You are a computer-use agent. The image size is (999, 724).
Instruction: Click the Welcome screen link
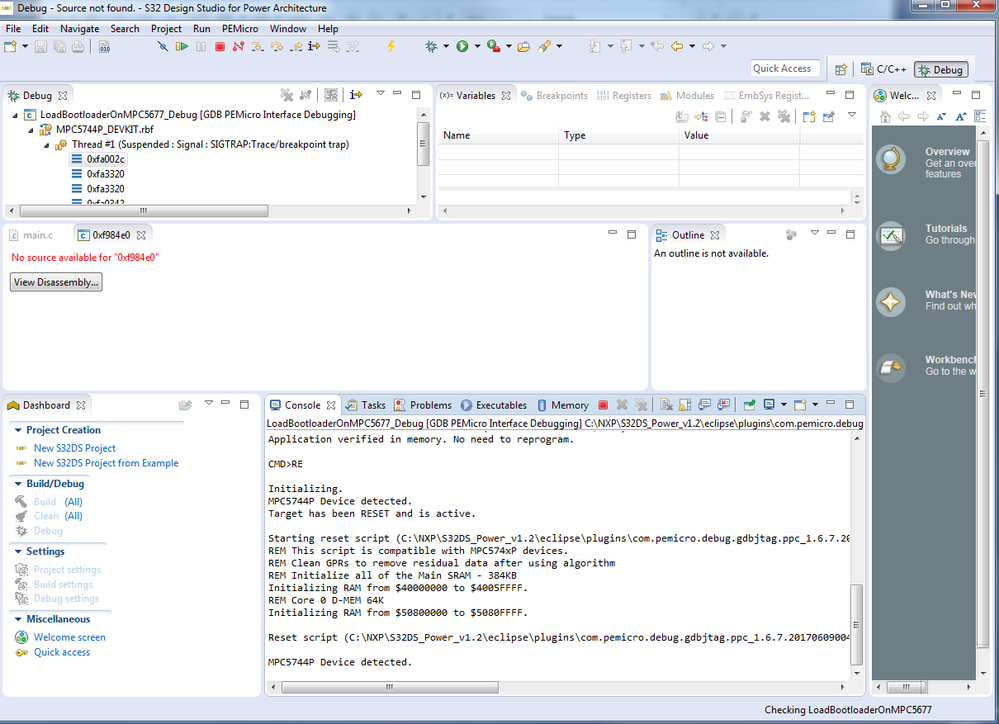(69, 637)
